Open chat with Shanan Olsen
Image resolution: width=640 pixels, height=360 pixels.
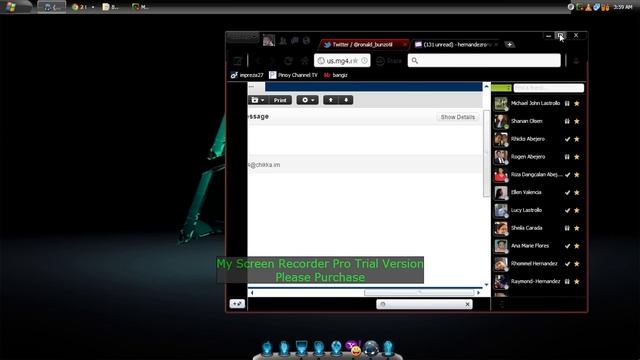click(527, 121)
